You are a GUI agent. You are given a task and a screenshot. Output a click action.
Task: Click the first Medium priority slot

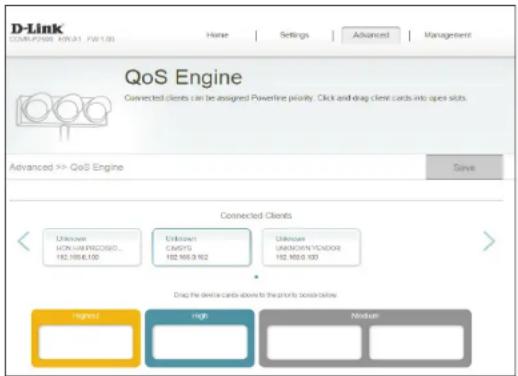click(314, 342)
